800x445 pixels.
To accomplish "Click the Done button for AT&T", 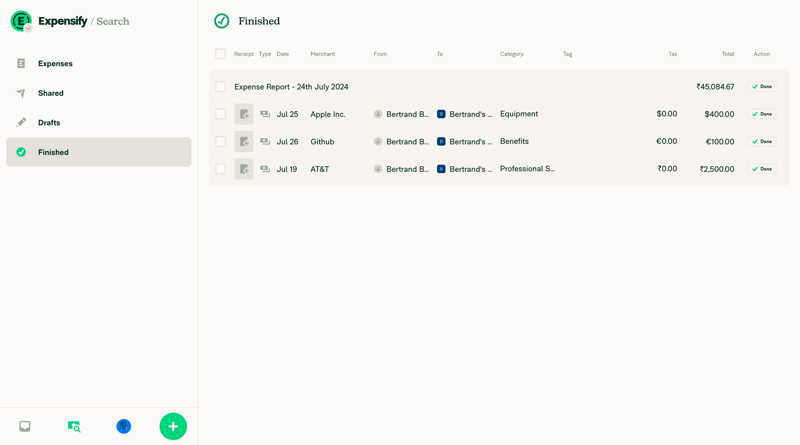I will 762,169.
